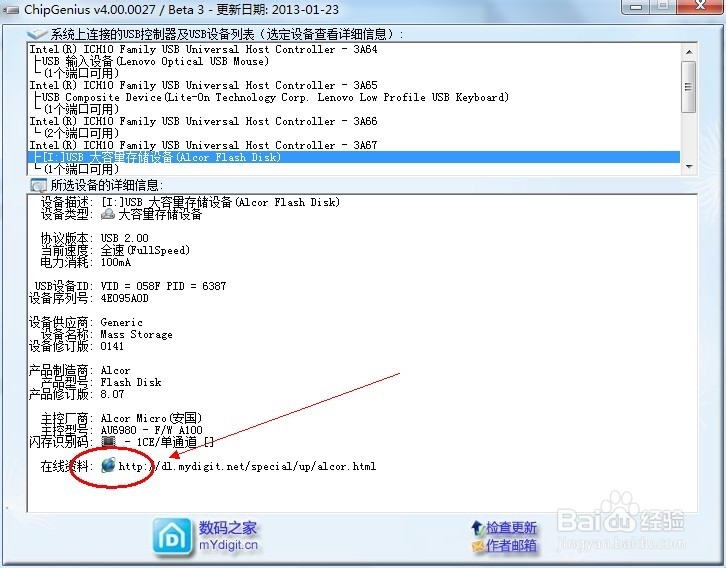Minimize the ChipGenius window
The height and width of the screenshot is (568, 726).
click(x=636, y=6)
